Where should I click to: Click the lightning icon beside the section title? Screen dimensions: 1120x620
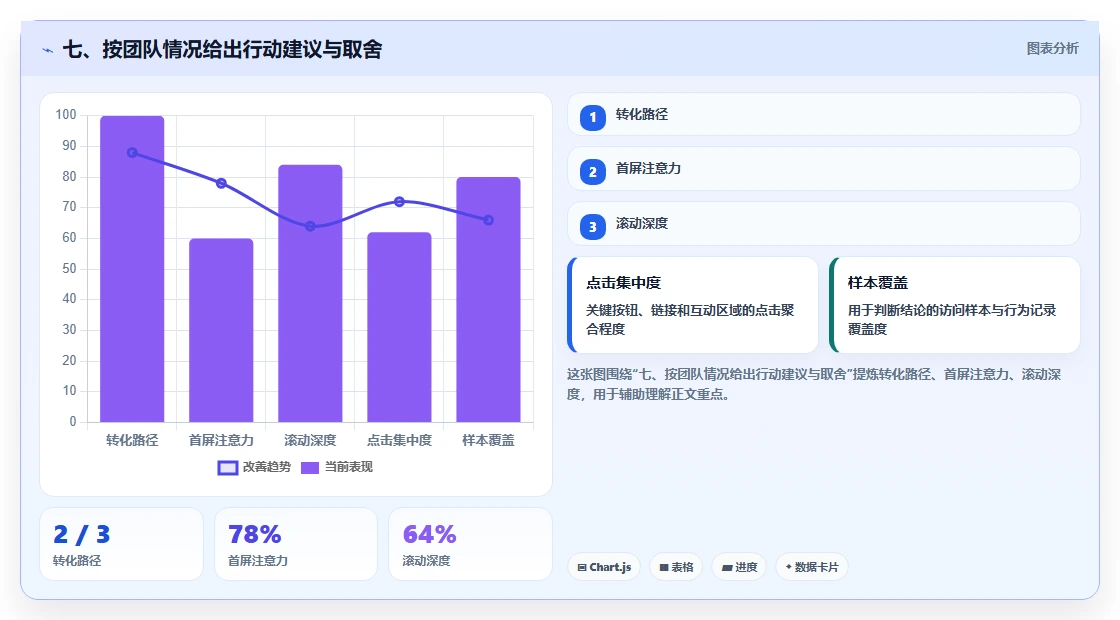[x=48, y=50]
